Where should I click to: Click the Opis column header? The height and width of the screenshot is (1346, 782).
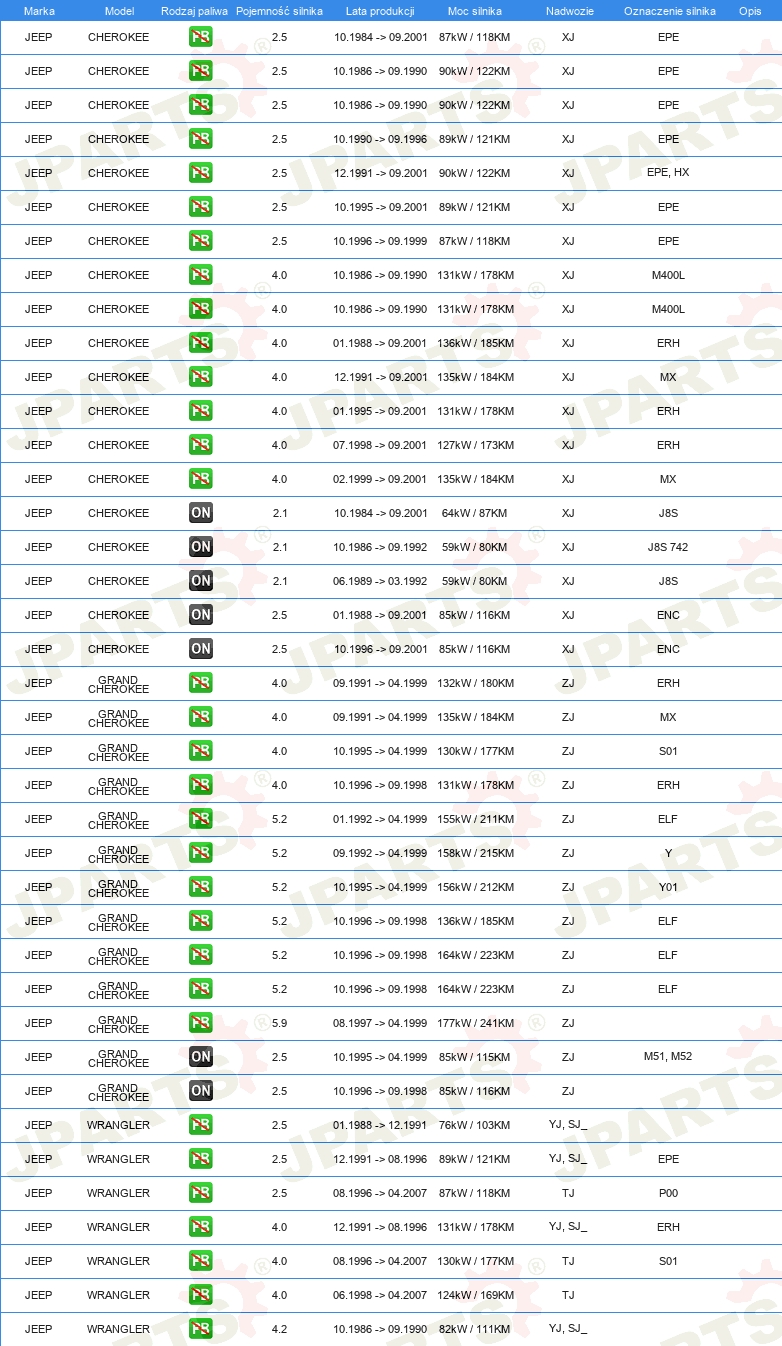coord(750,11)
